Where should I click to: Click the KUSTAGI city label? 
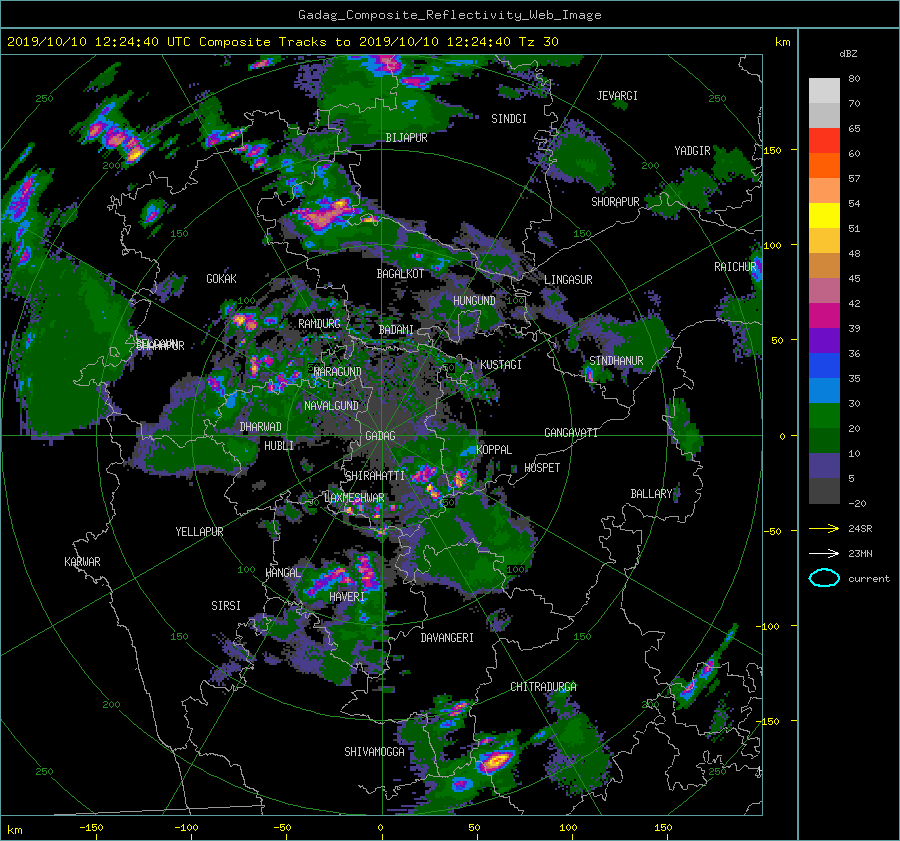pos(501,365)
